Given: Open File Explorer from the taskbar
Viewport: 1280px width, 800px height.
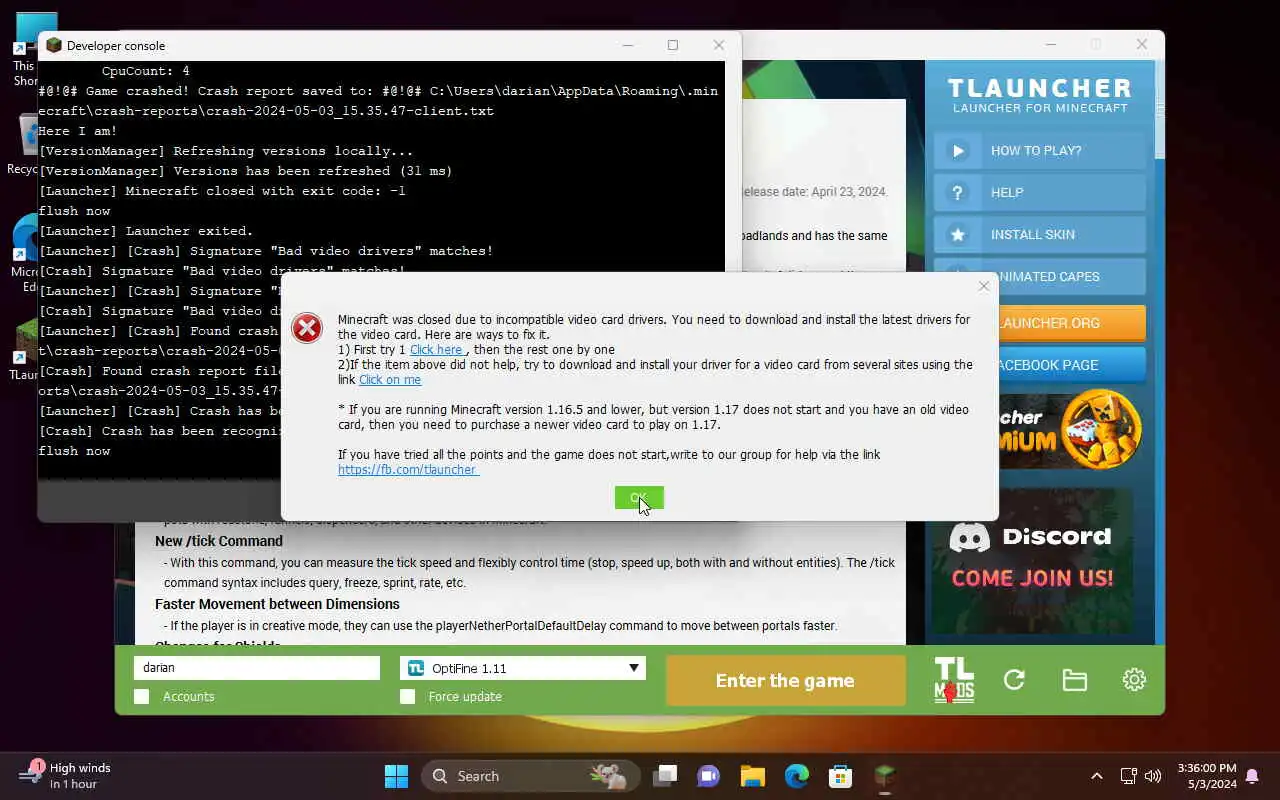Looking at the screenshot, I should [753, 776].
